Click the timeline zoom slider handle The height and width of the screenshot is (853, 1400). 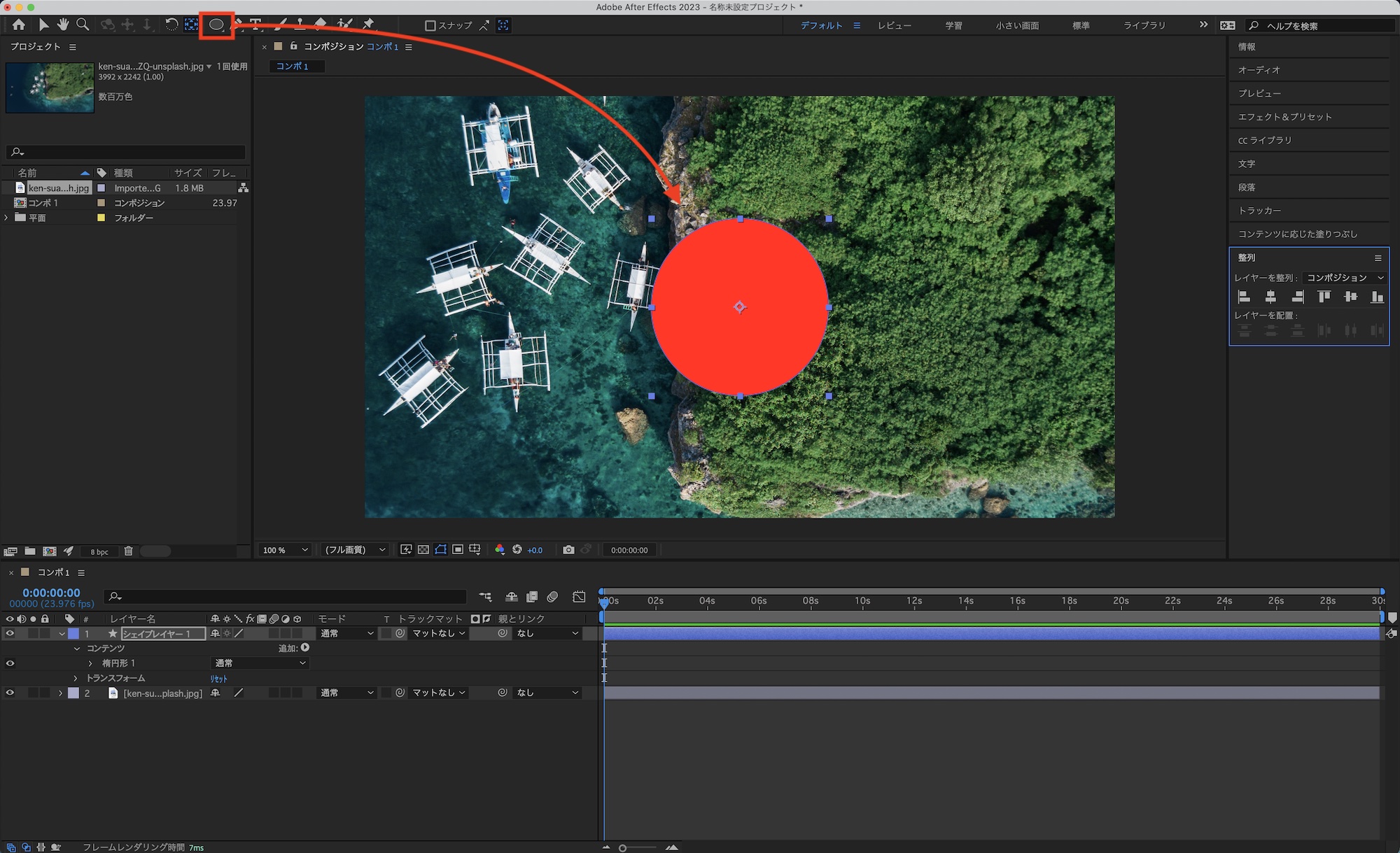click(622, 848)
